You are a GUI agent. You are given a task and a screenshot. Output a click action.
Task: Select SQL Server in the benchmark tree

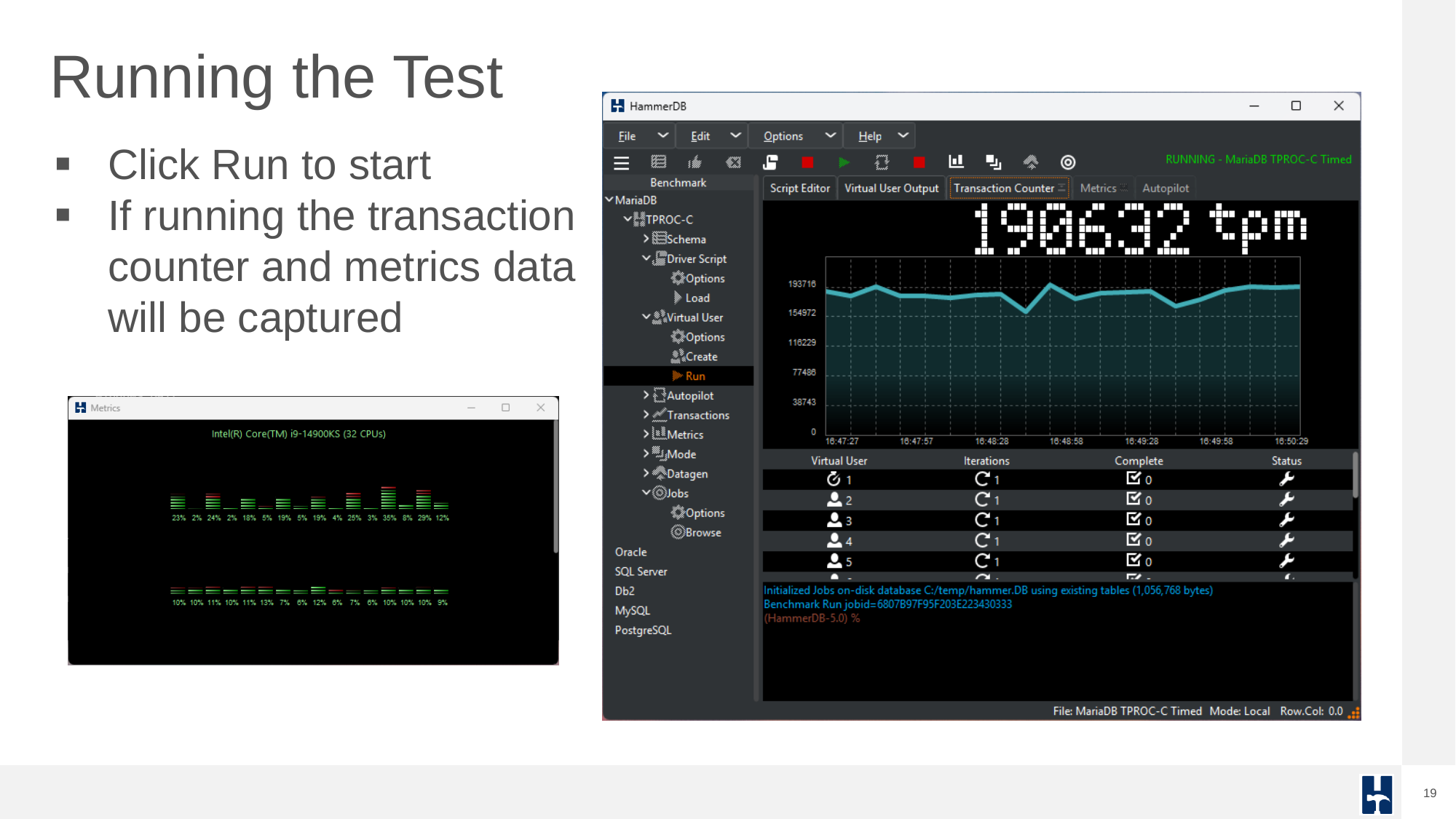[641, 571]
